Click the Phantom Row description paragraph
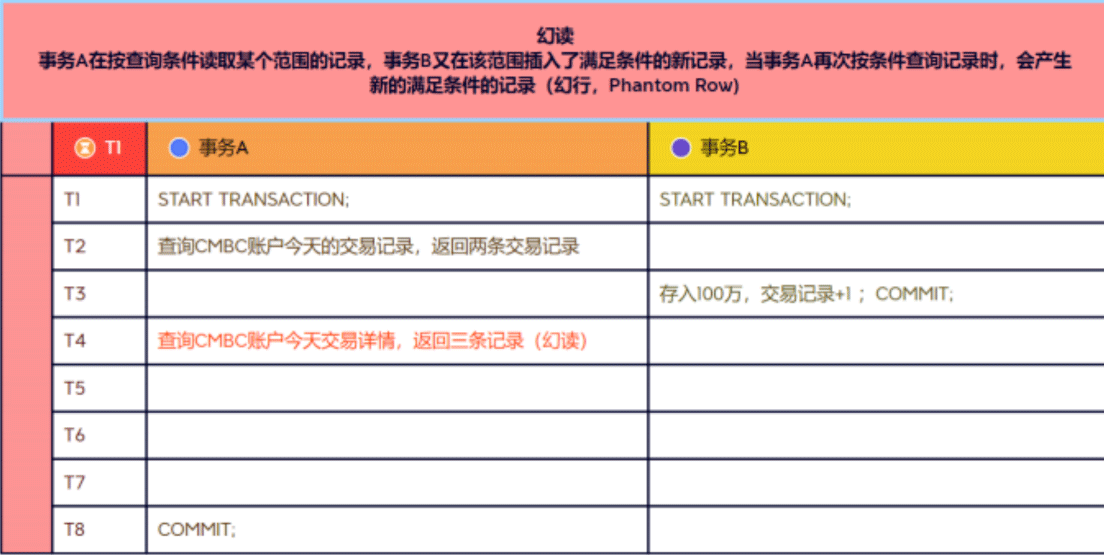This screenshot has width=1104, height=555. coord(554,73)
